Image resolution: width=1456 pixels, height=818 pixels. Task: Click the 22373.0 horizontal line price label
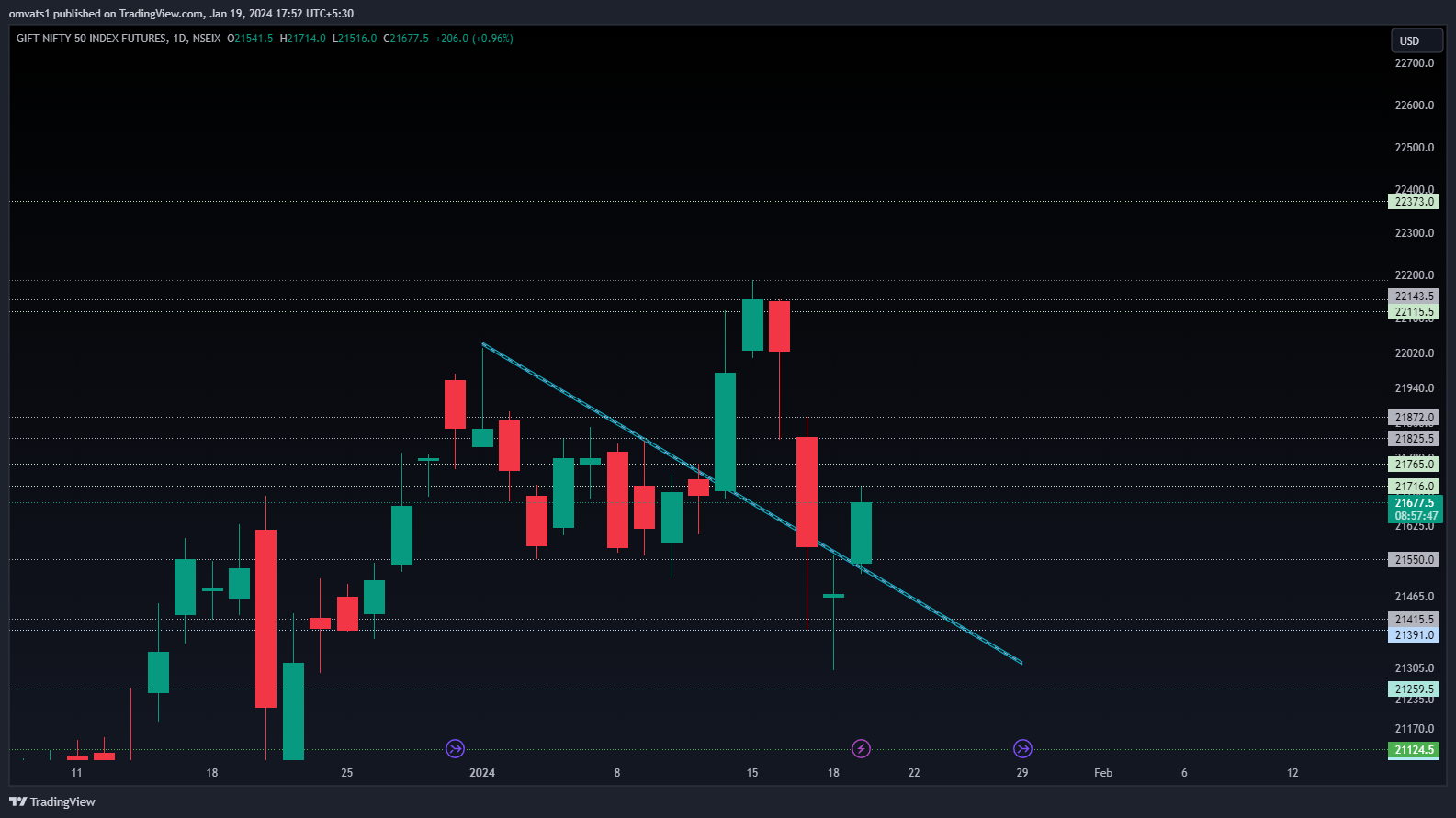[1414, 202]
